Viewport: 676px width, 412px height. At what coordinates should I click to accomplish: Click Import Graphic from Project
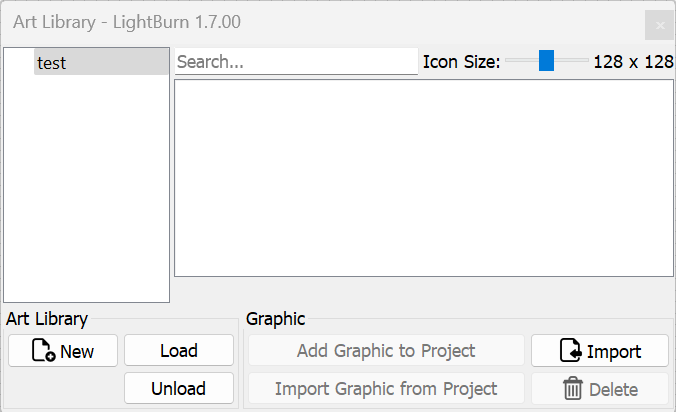tap(386, 388)
